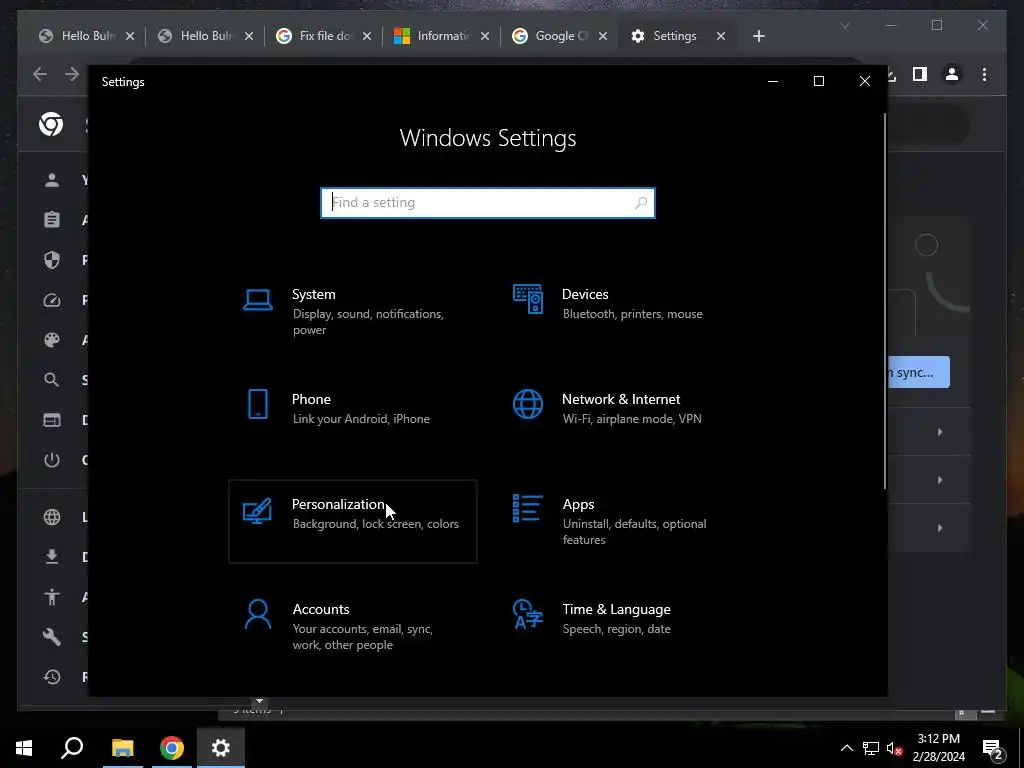Open Chrome languages globe sidebar icon
Image resolution: width=1024 pixels, height=768 pixels.
click(x=52, y=517)
